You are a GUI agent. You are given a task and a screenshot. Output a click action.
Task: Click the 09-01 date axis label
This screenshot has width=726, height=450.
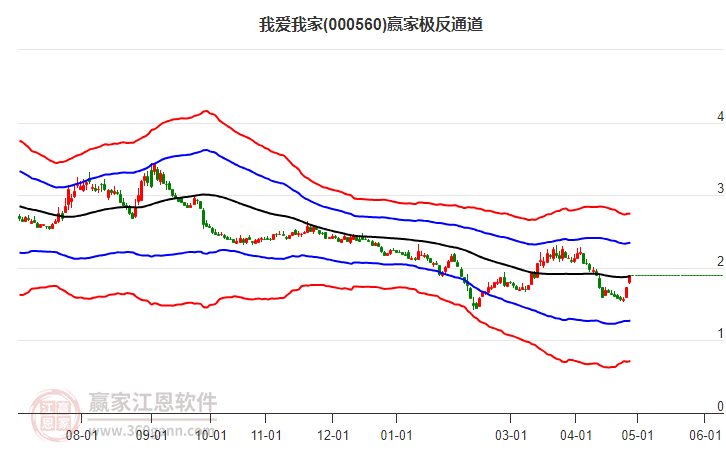click(x=151, y=435)
